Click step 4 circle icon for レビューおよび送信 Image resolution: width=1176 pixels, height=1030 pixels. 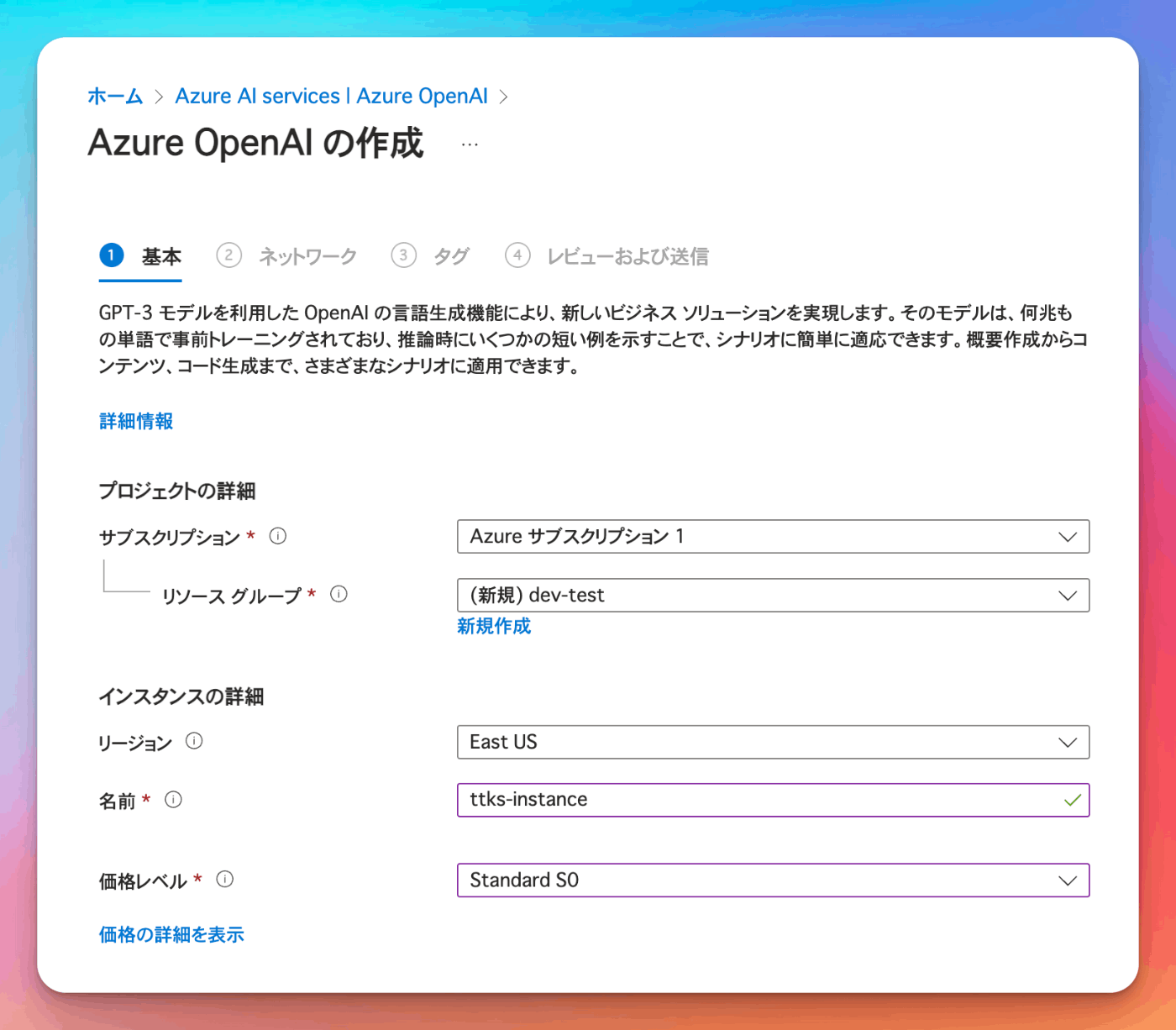point(517,255)
